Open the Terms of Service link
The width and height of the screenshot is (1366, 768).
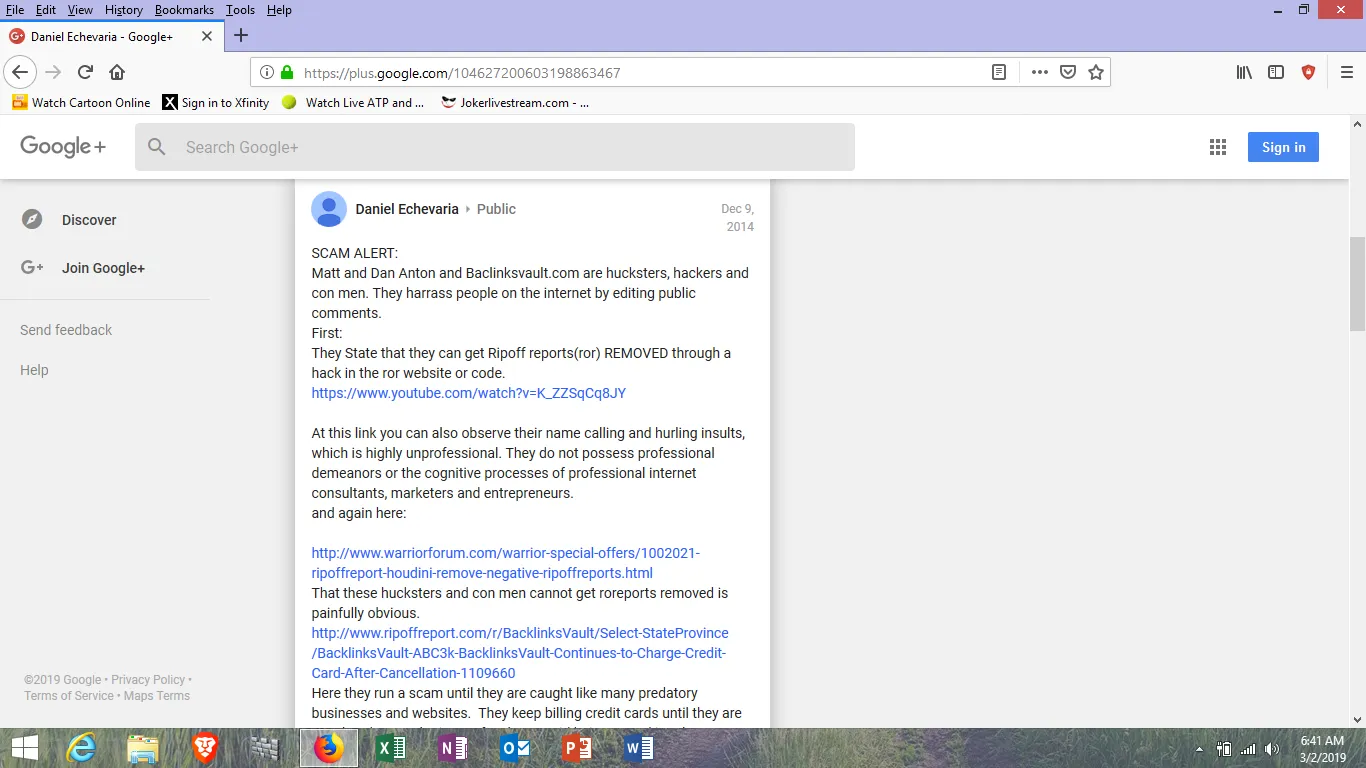point(69,696)
